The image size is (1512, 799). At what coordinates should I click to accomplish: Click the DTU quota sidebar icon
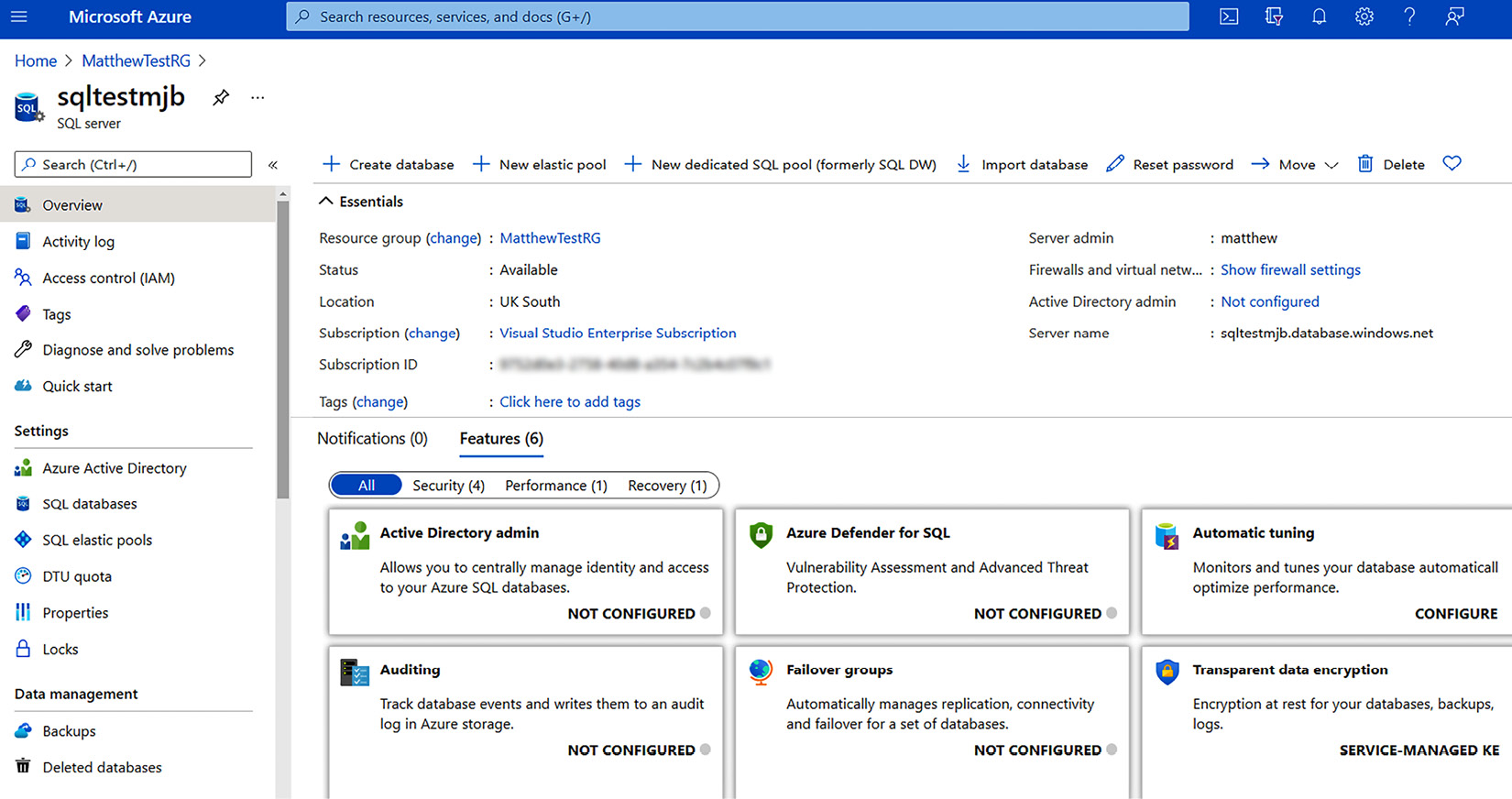23,575
